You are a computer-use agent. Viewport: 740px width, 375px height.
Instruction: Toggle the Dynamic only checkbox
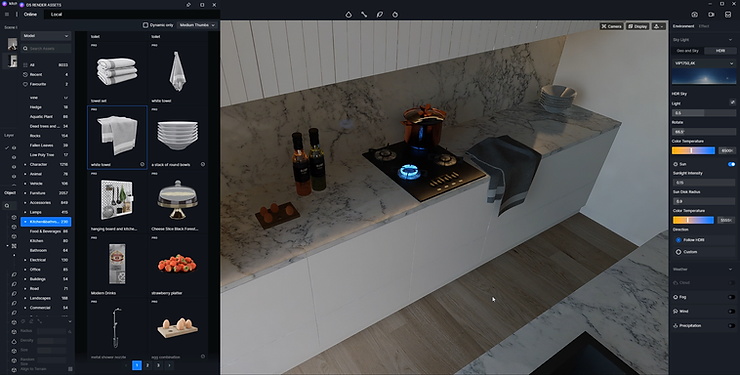(x=145, y=25)
